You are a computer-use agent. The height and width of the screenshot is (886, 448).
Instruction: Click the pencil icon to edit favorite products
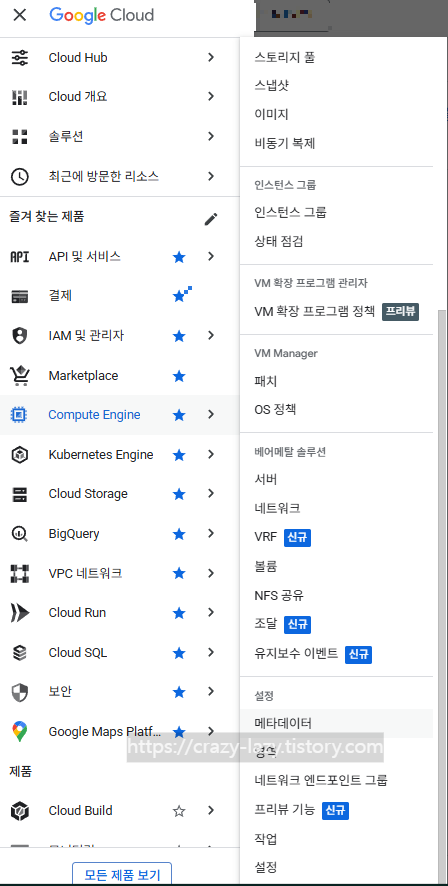pyautogui.click(x=211, y=219)
